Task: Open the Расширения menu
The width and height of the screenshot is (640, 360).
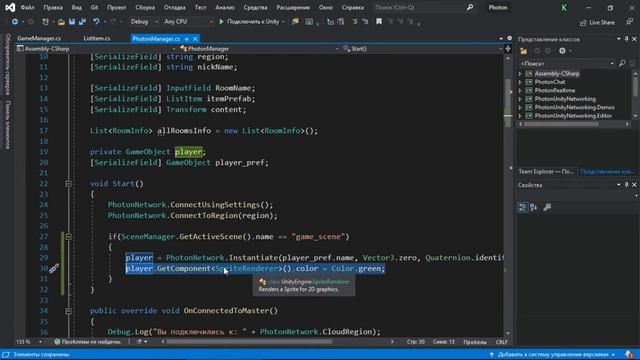Action: (x=293, y=7)
